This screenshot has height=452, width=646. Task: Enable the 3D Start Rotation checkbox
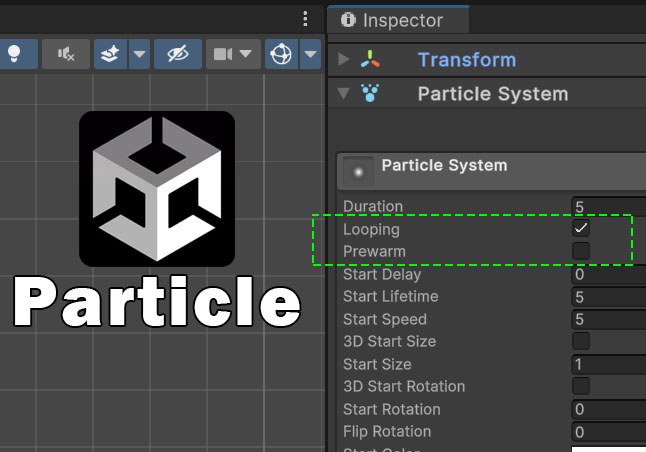point(581,386)
